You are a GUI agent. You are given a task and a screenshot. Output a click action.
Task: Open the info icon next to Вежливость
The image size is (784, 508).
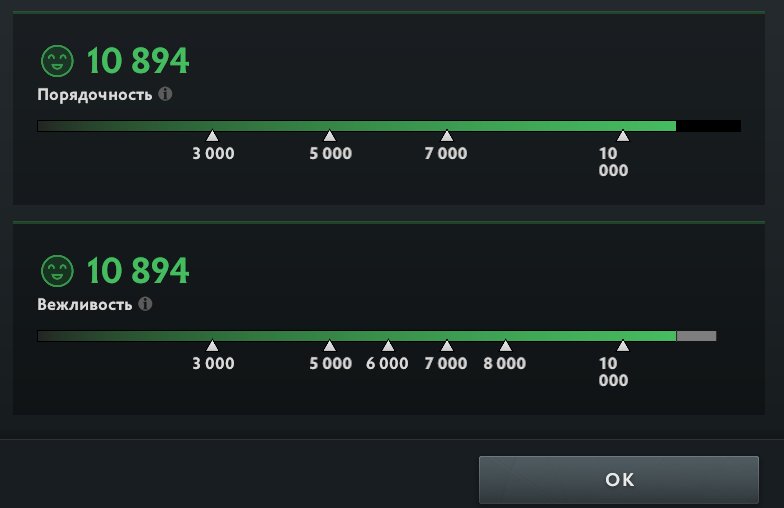tap(146, 304)
